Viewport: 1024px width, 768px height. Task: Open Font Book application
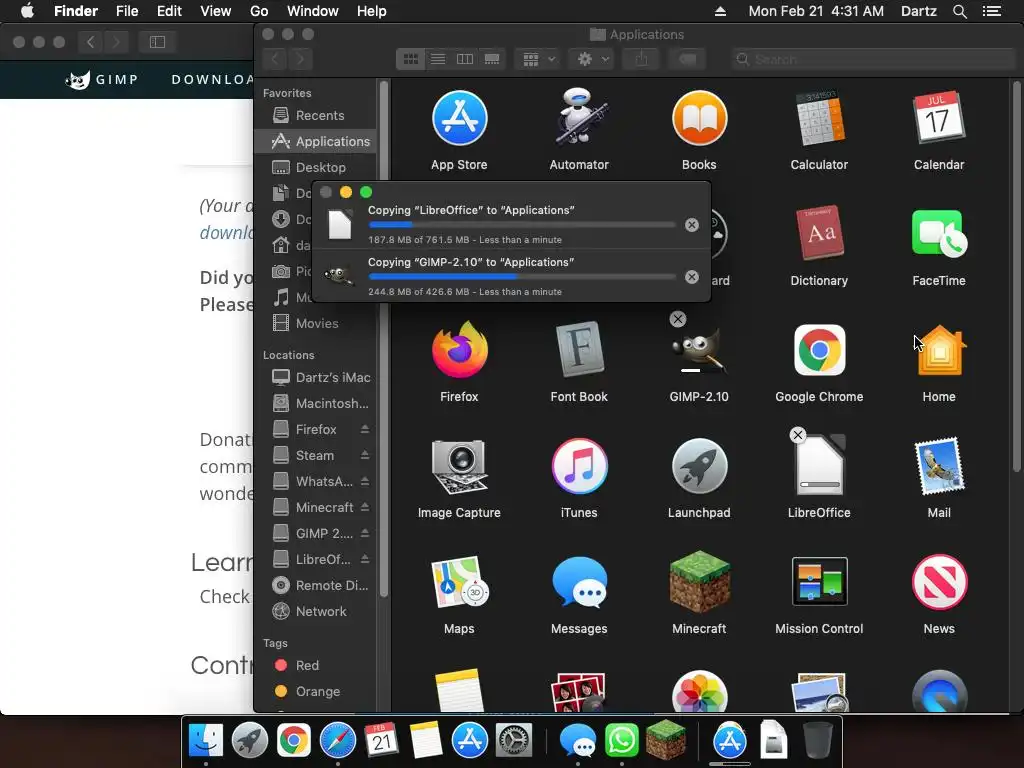pyautogui.click(x=579, y=350)
